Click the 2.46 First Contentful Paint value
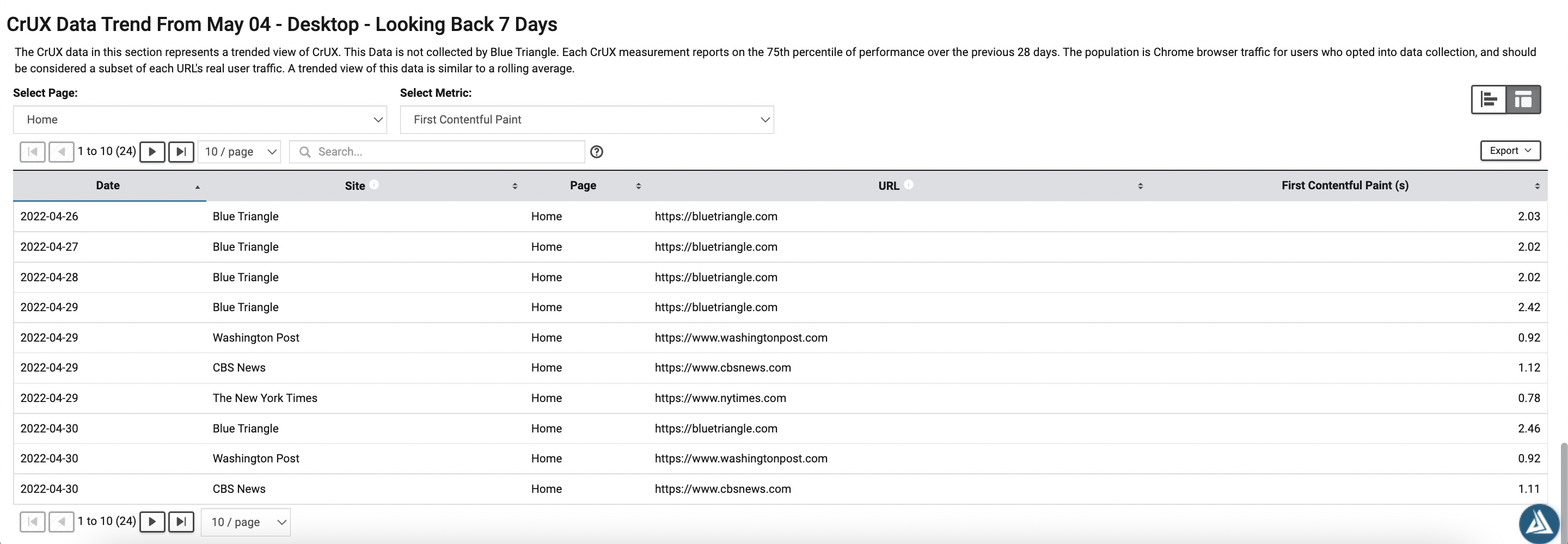This screenshot has width=1568, height=544. click(x=1528, y=428)
